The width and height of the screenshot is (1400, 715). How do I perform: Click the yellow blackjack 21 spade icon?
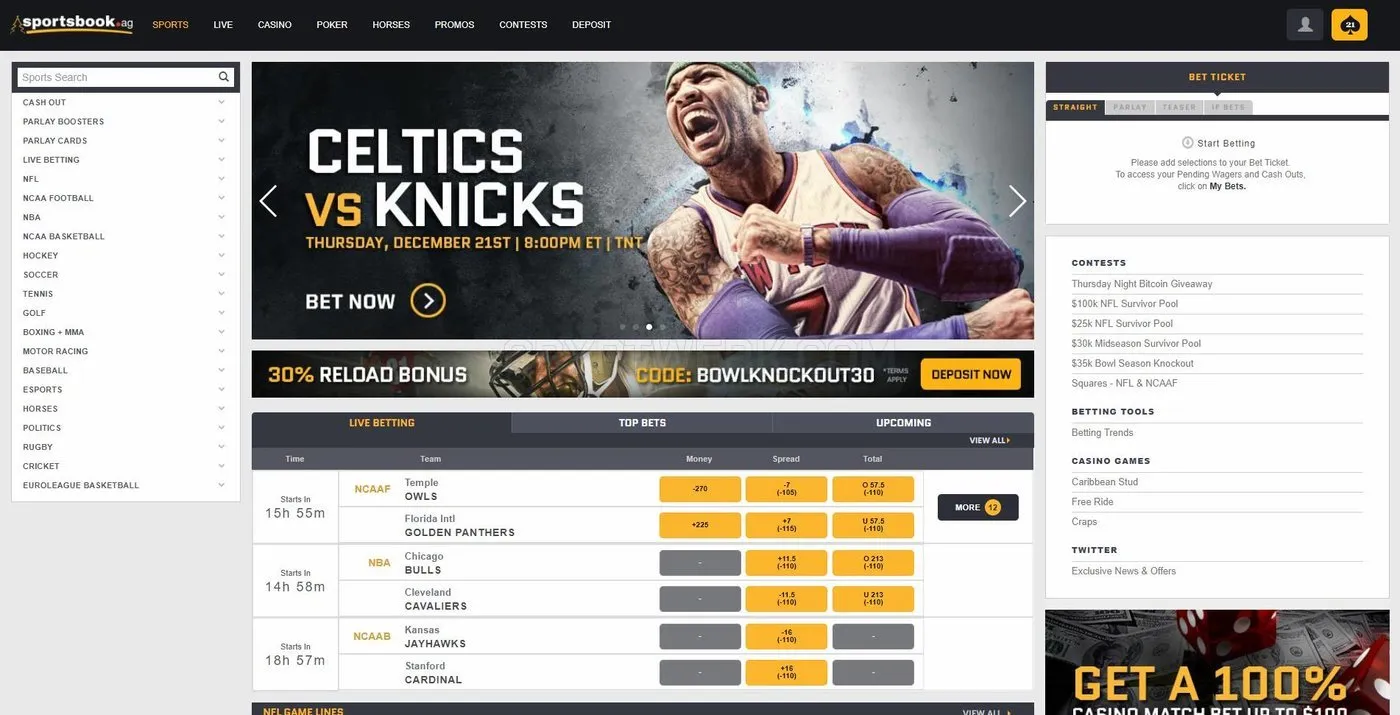(1349, 25)
